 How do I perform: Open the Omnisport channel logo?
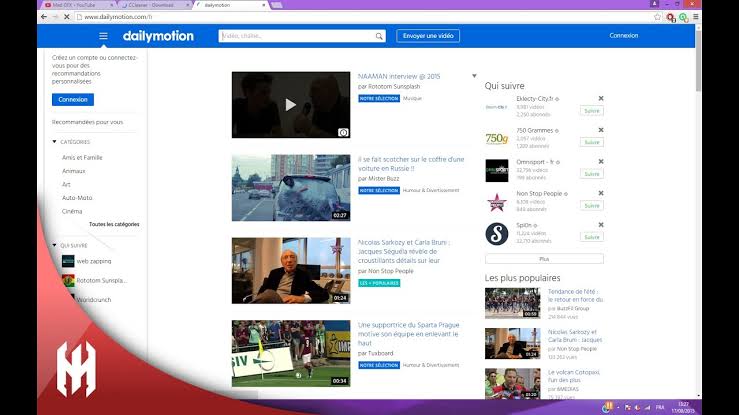click(x=497, y=170)
